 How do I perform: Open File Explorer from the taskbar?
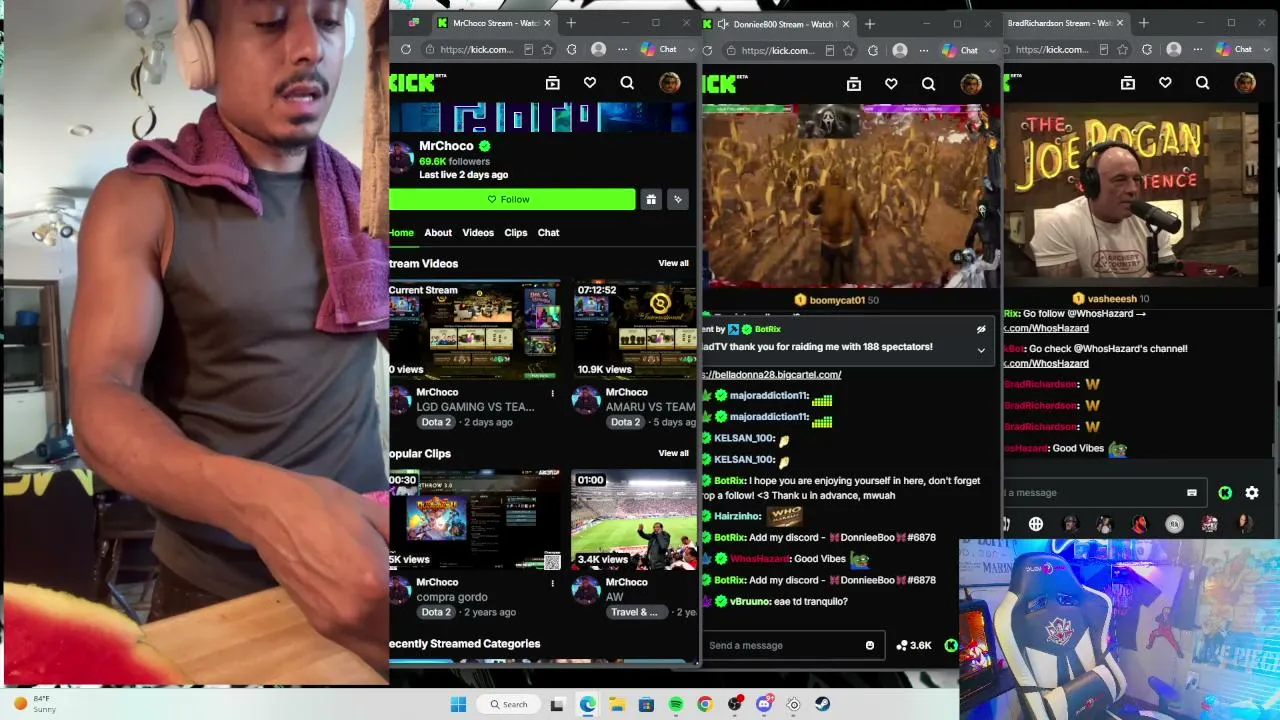tap(617, 704)
